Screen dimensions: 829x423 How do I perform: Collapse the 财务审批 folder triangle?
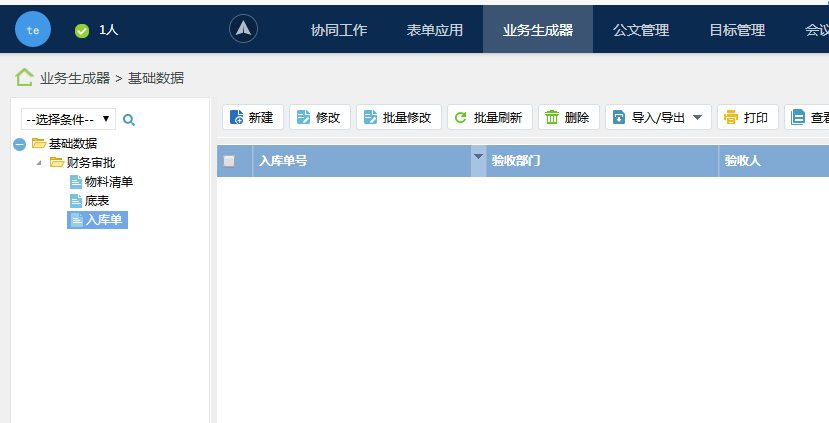(39, 163)
